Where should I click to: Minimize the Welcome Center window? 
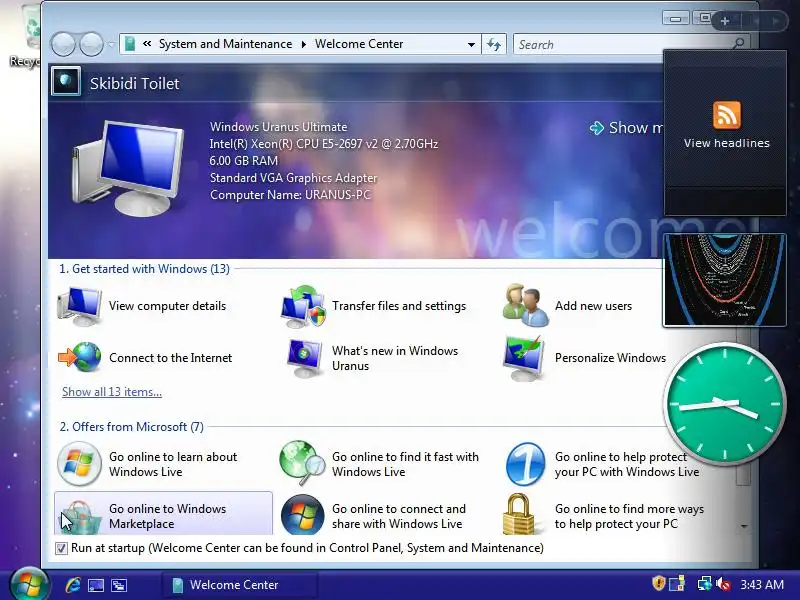675,19
